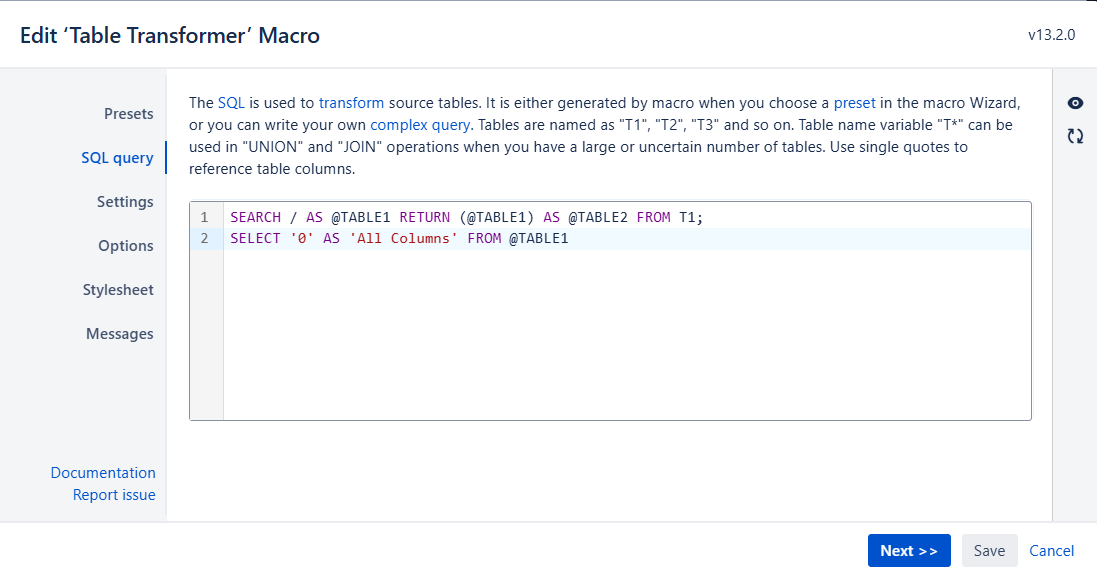Screen dimensions: 1097x587
Task: Click the Save button
Action: (989, 551)
